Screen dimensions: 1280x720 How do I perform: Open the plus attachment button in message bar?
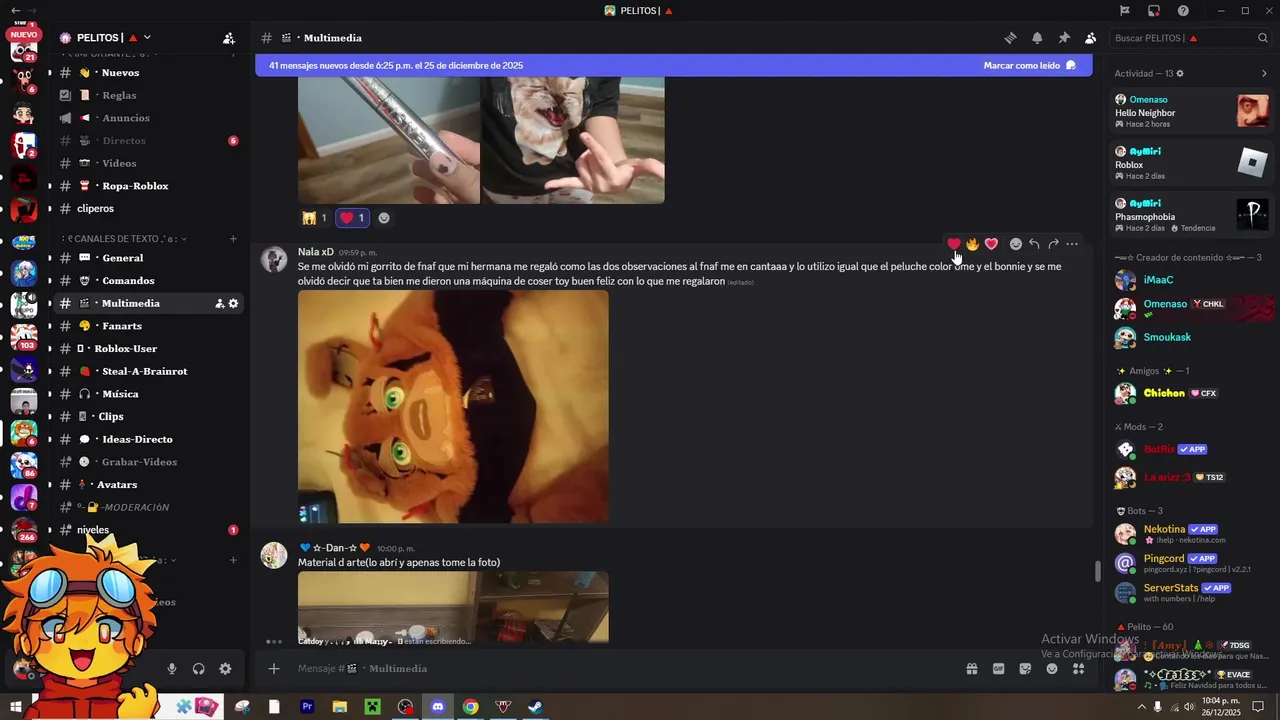point(274,669)
